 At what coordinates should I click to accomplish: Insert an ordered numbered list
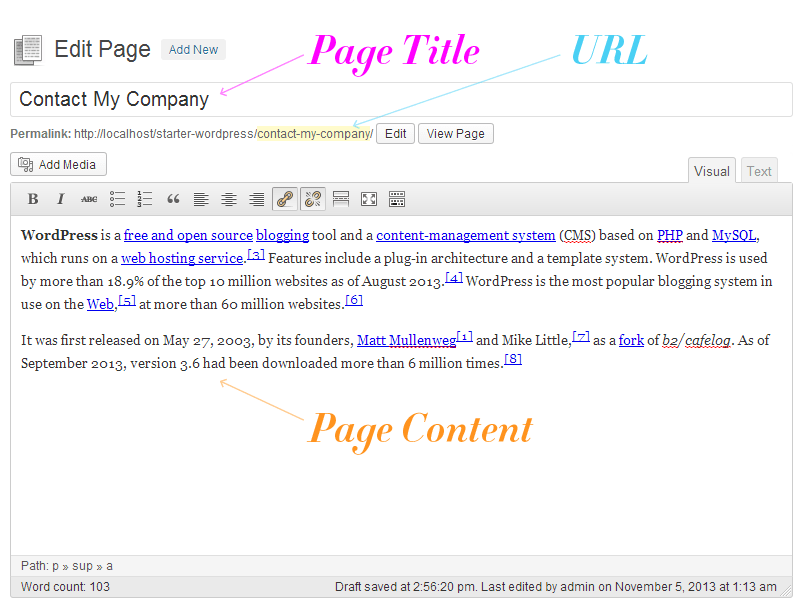pyautogui.click(x=145, y=199)
